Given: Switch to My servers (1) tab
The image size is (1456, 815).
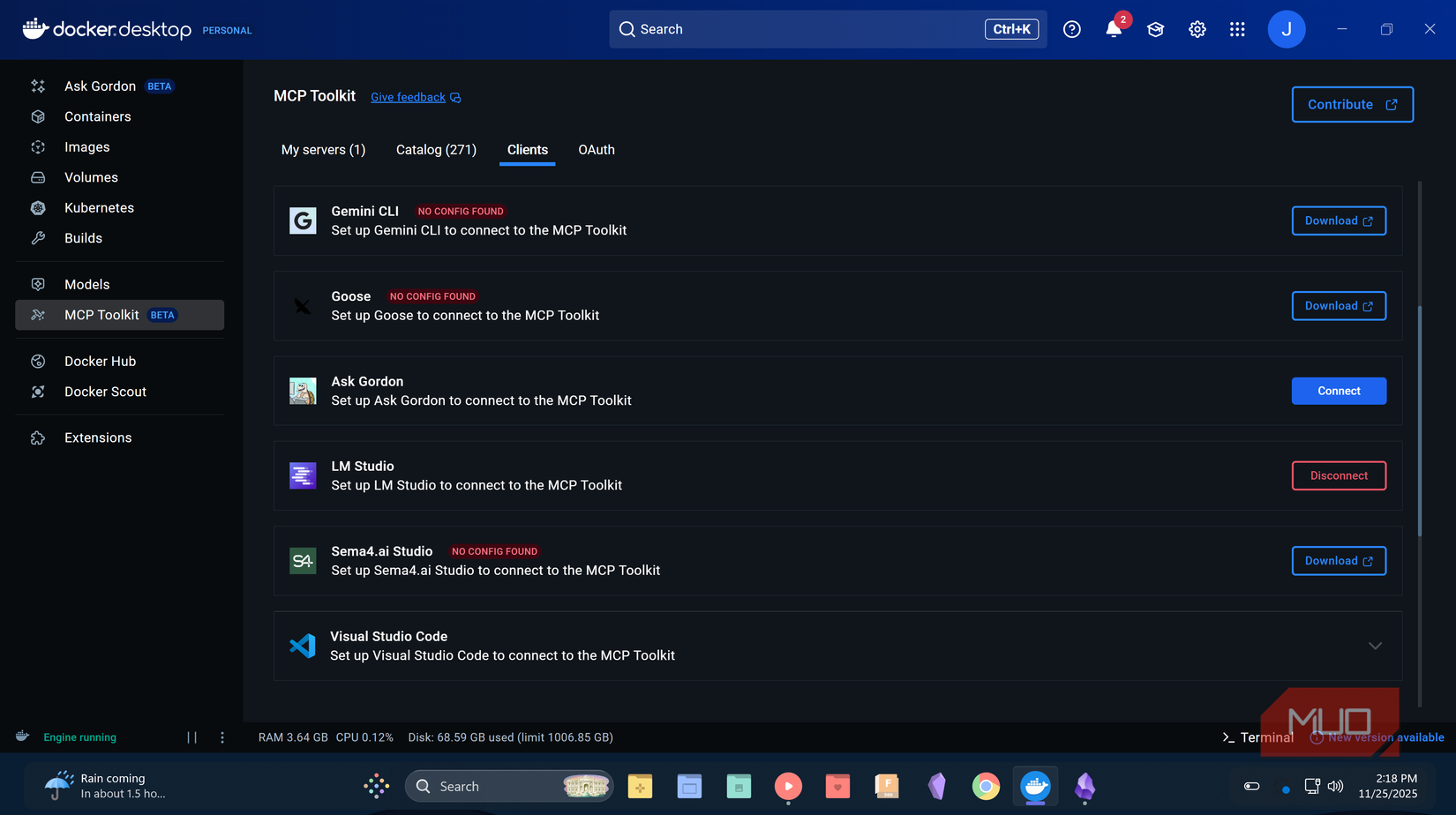Looking at the screenshot, I should point(323,150).
